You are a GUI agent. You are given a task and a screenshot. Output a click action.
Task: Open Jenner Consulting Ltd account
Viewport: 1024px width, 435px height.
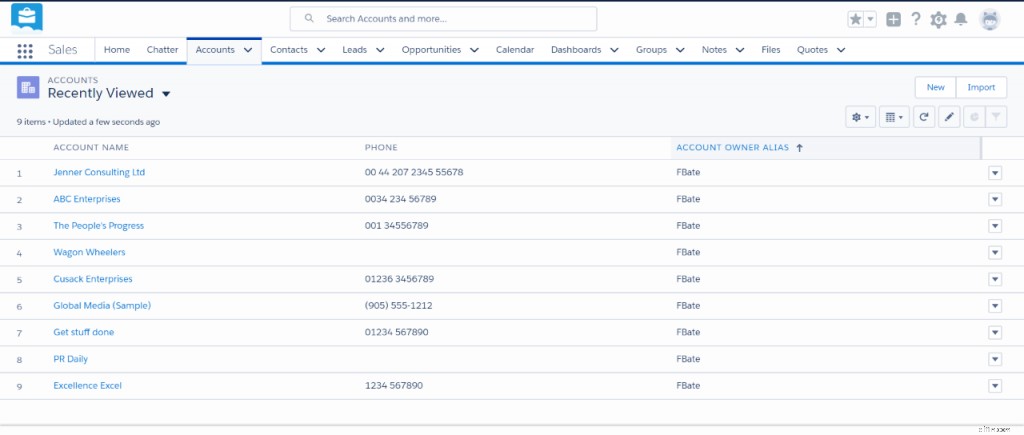(99, 172)
